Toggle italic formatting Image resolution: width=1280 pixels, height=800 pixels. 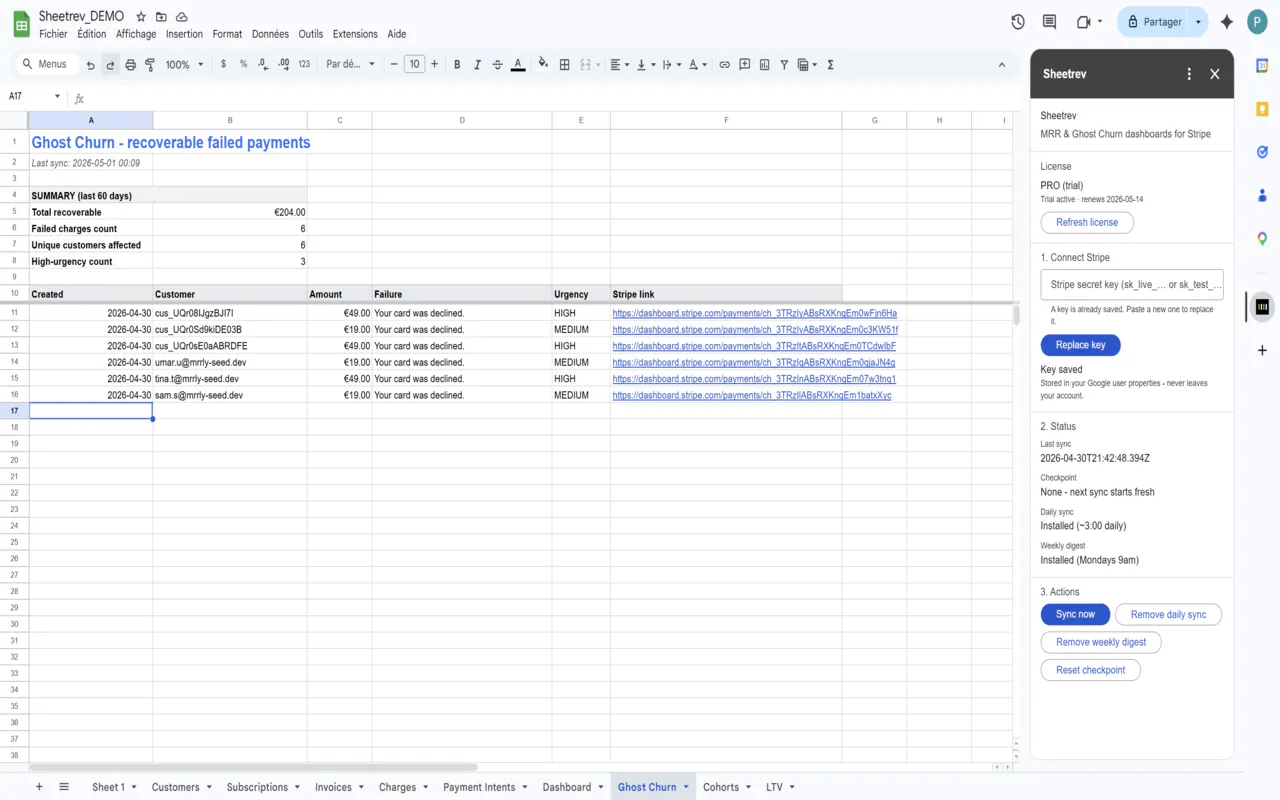pyautogui.click(x=477, y=65)
